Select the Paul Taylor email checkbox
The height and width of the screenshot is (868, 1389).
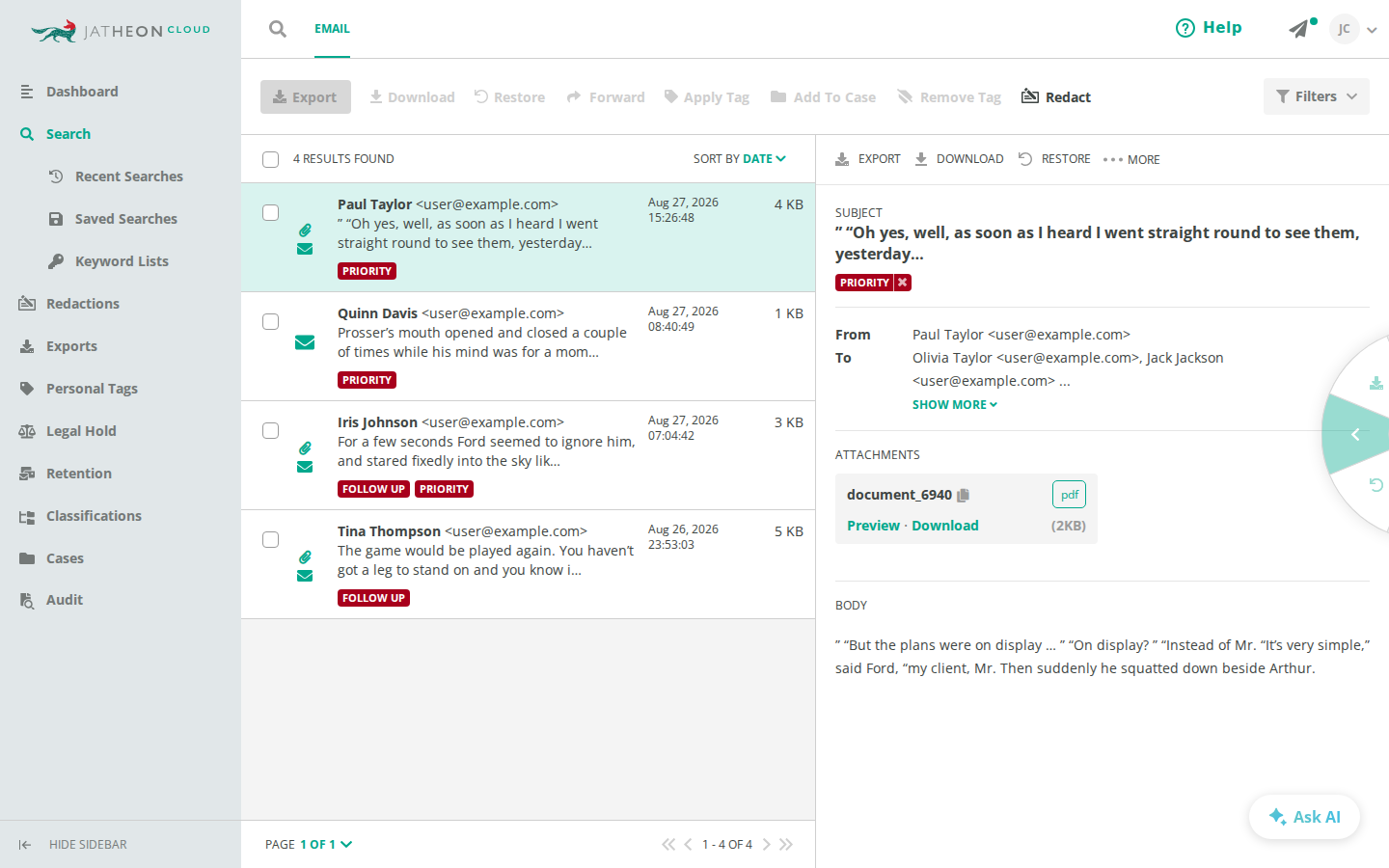click(x=271, y=213)
